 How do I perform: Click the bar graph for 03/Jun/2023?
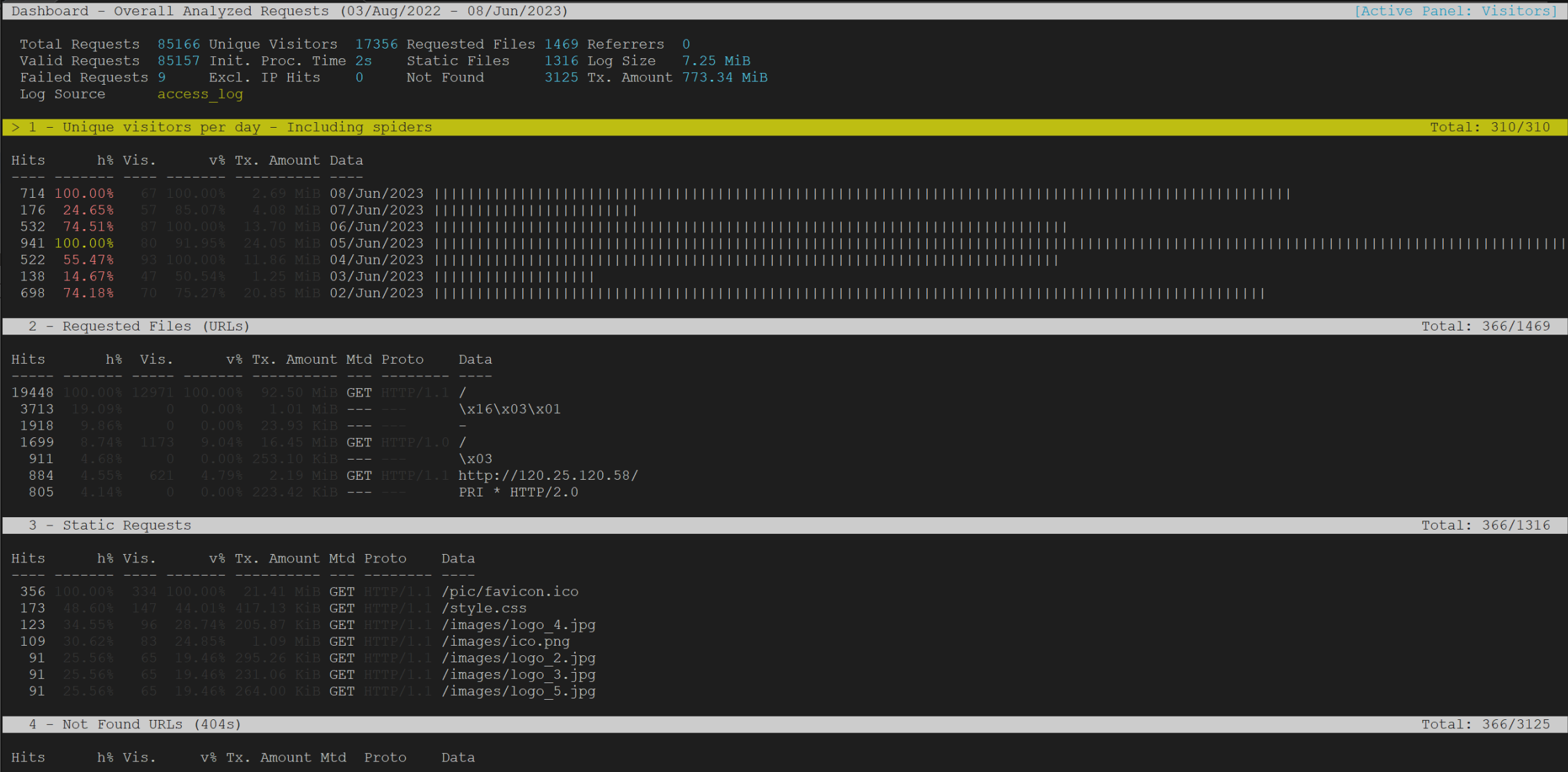[x=514, y=277]
